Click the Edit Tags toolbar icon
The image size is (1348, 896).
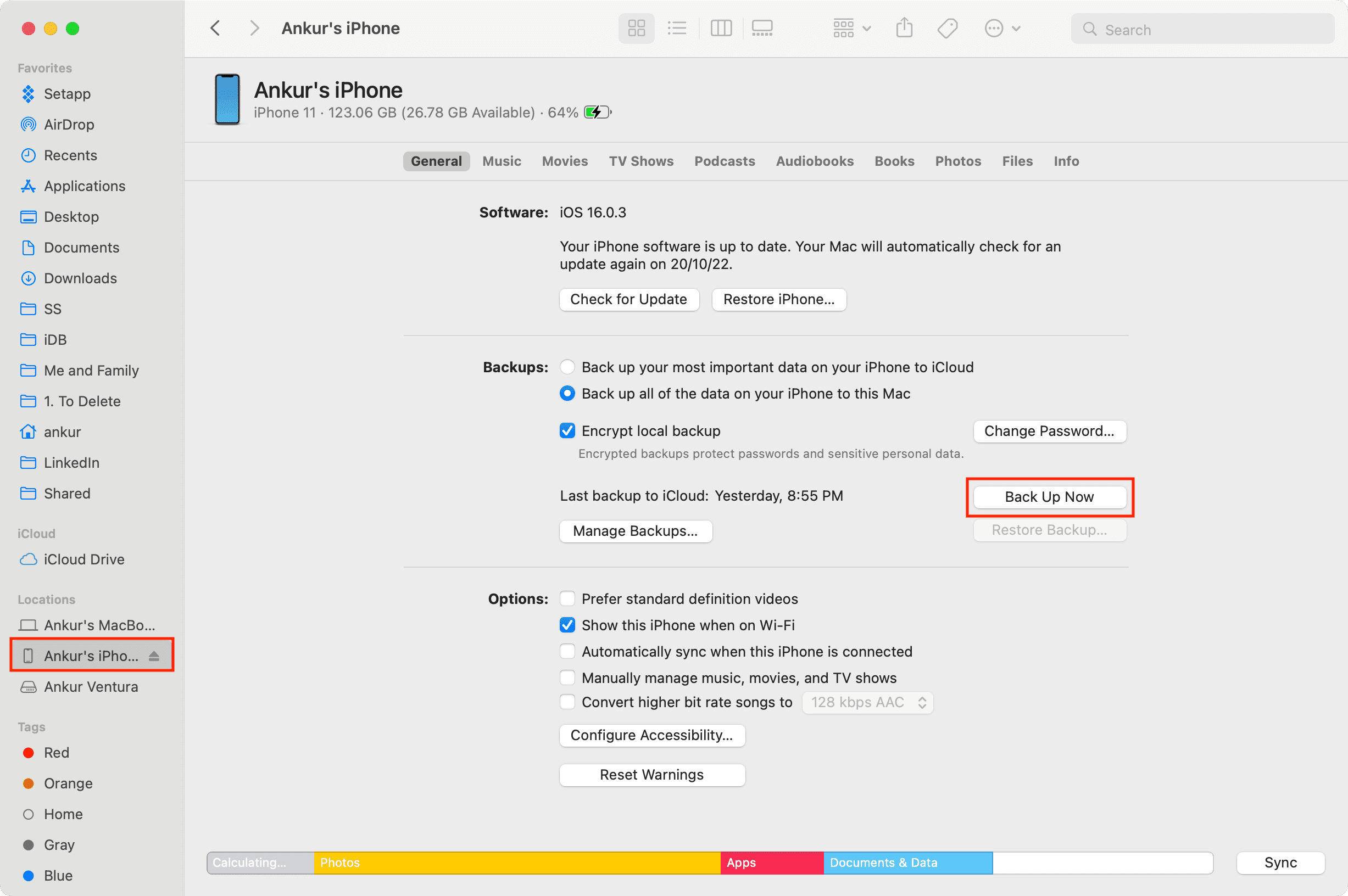click(947, 29)
